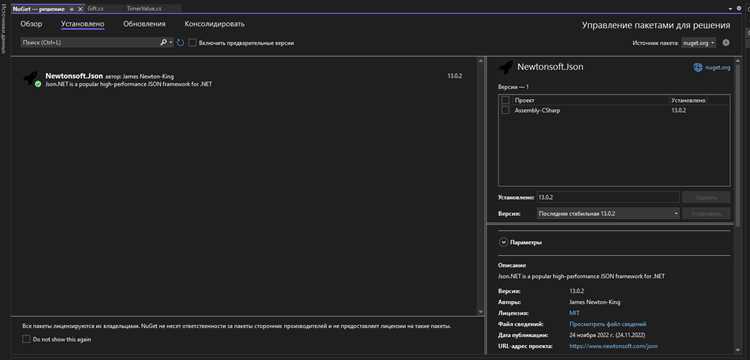Click the Установлено column header
The height and width of the screenshot is (360, 750).
tap(688, 100)
